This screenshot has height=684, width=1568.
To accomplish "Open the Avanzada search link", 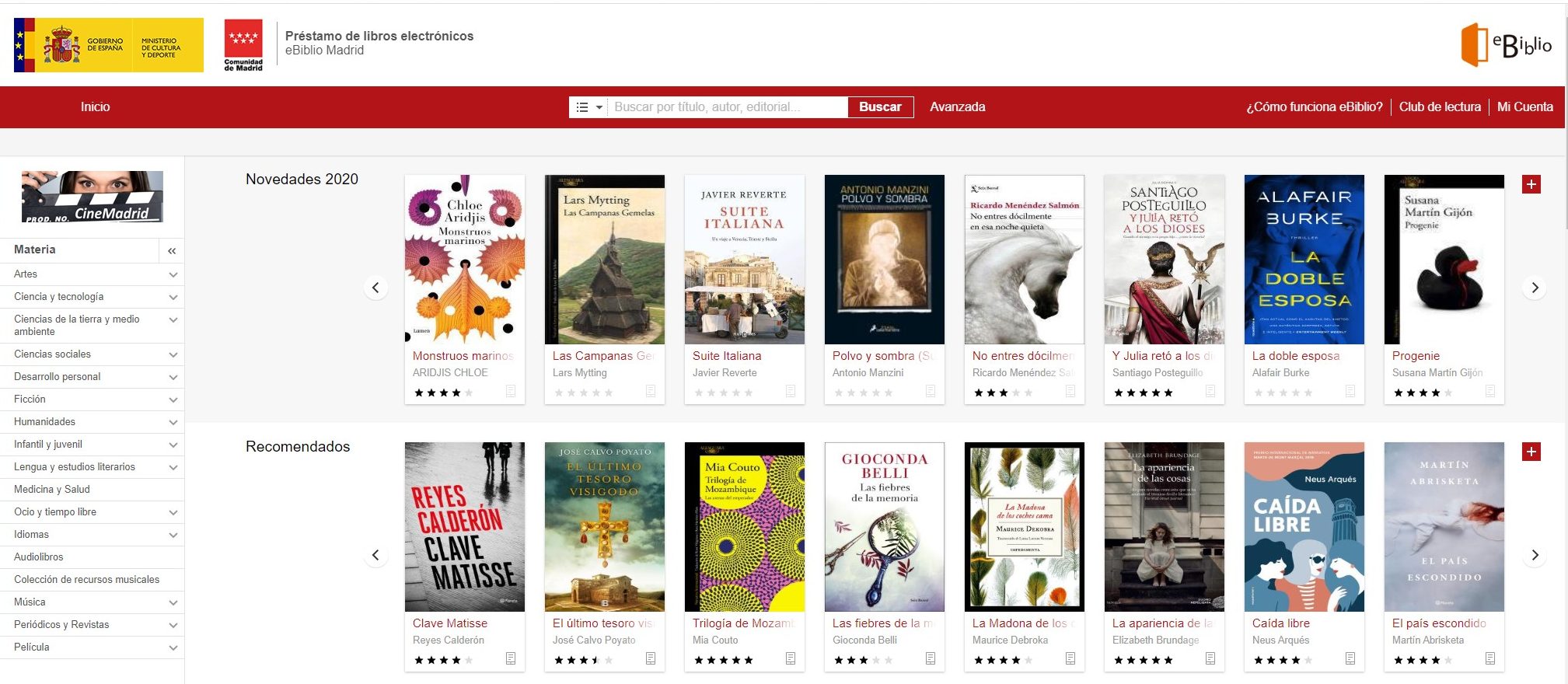I will click(957, 106).
